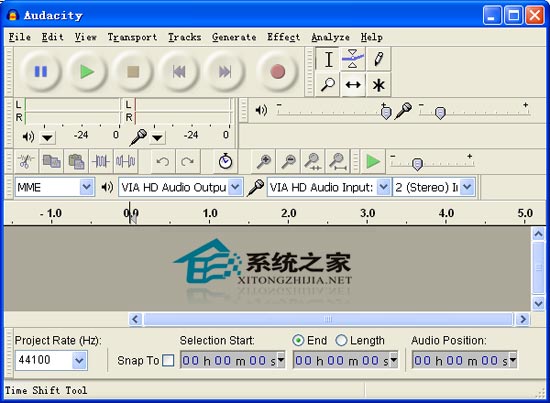Skip to start of the project

pos(179,72)
